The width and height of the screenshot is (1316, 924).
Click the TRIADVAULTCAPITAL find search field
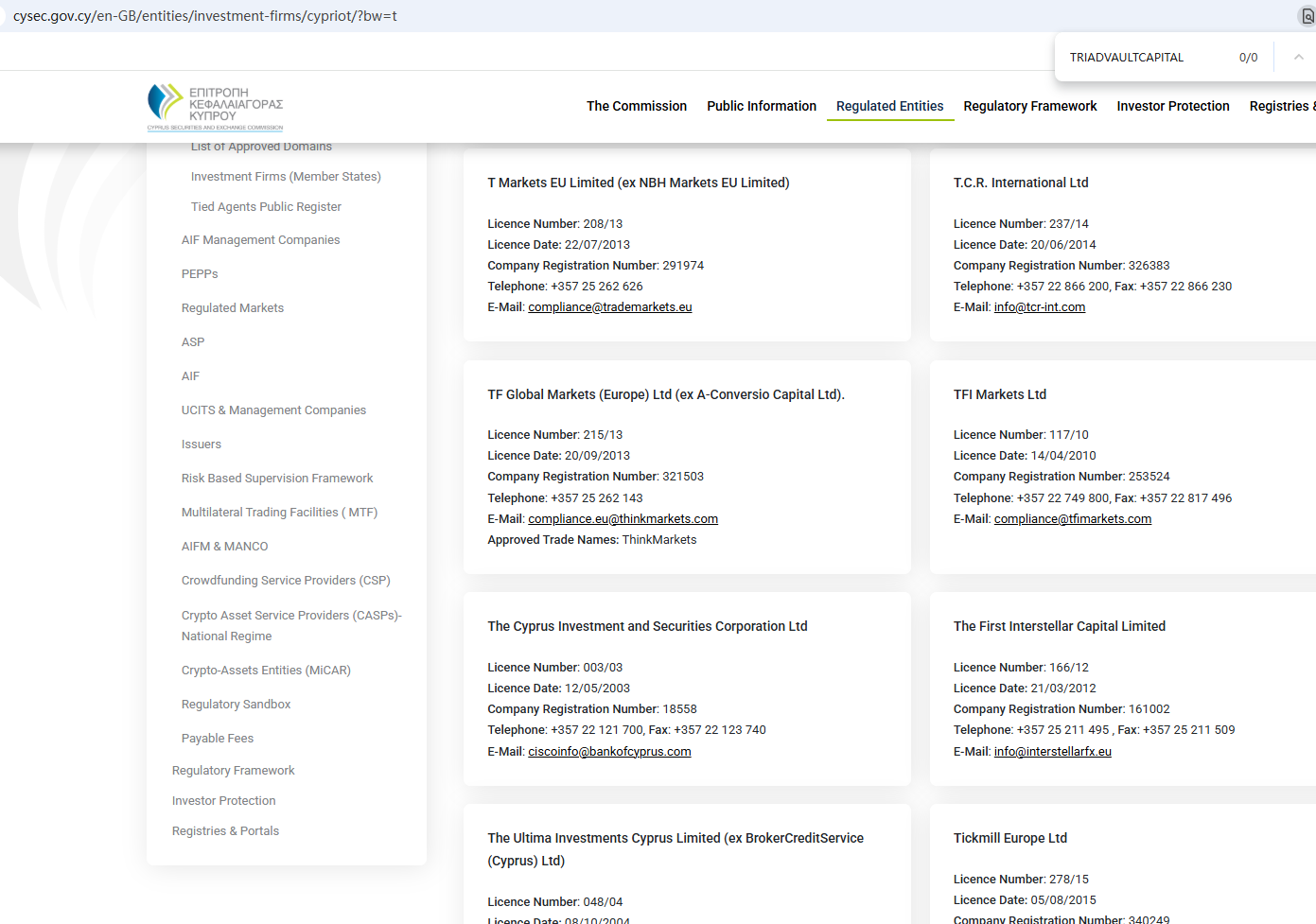[x=1145, y=58]
